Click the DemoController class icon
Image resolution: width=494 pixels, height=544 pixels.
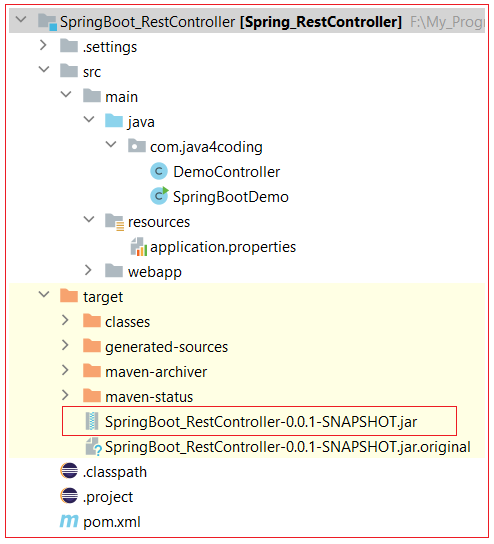[159, 171]
